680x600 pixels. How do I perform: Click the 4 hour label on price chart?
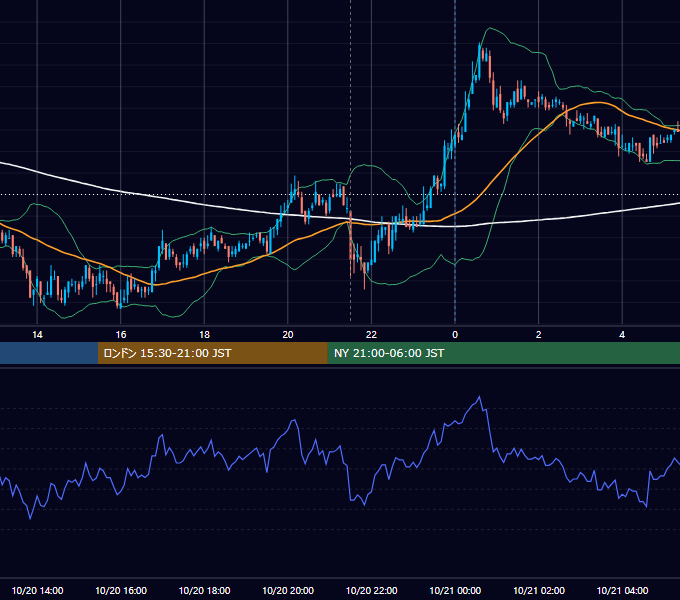pos(622,334)
